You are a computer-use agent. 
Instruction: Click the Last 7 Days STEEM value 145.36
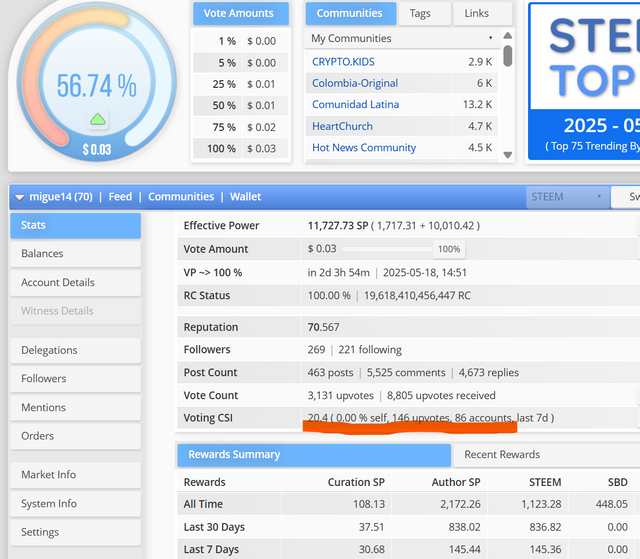tap(545, 550)
